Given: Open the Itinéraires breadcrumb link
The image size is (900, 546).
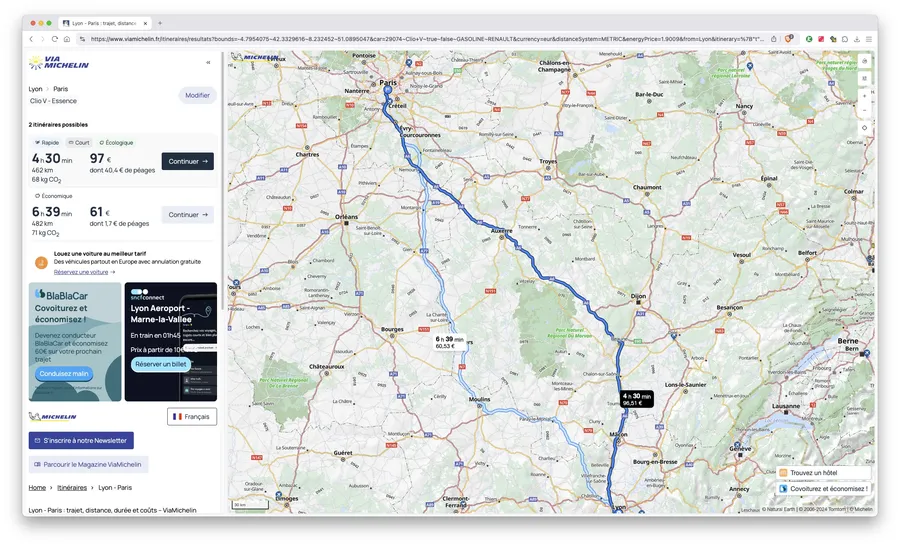Looking at the screenshot, I should pos(72,487).
